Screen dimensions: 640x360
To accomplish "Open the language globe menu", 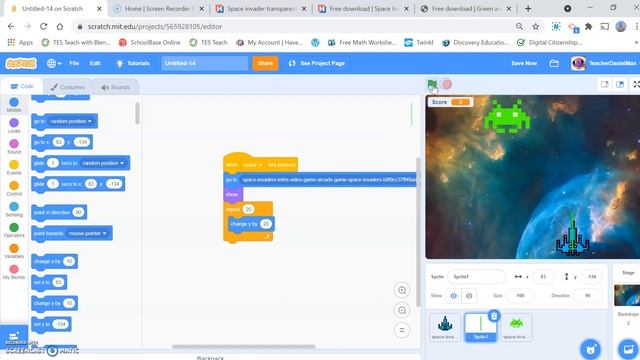I will (54, 63).
